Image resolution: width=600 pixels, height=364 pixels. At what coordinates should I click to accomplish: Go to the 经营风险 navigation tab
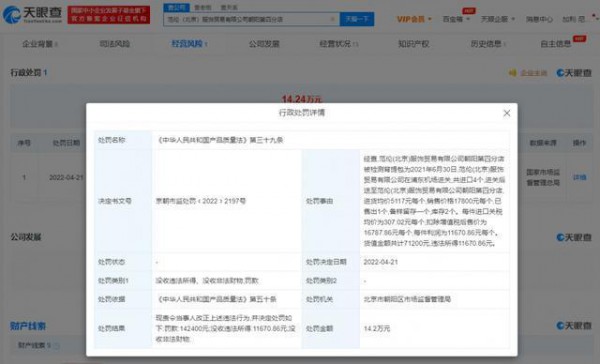point(189,44)
